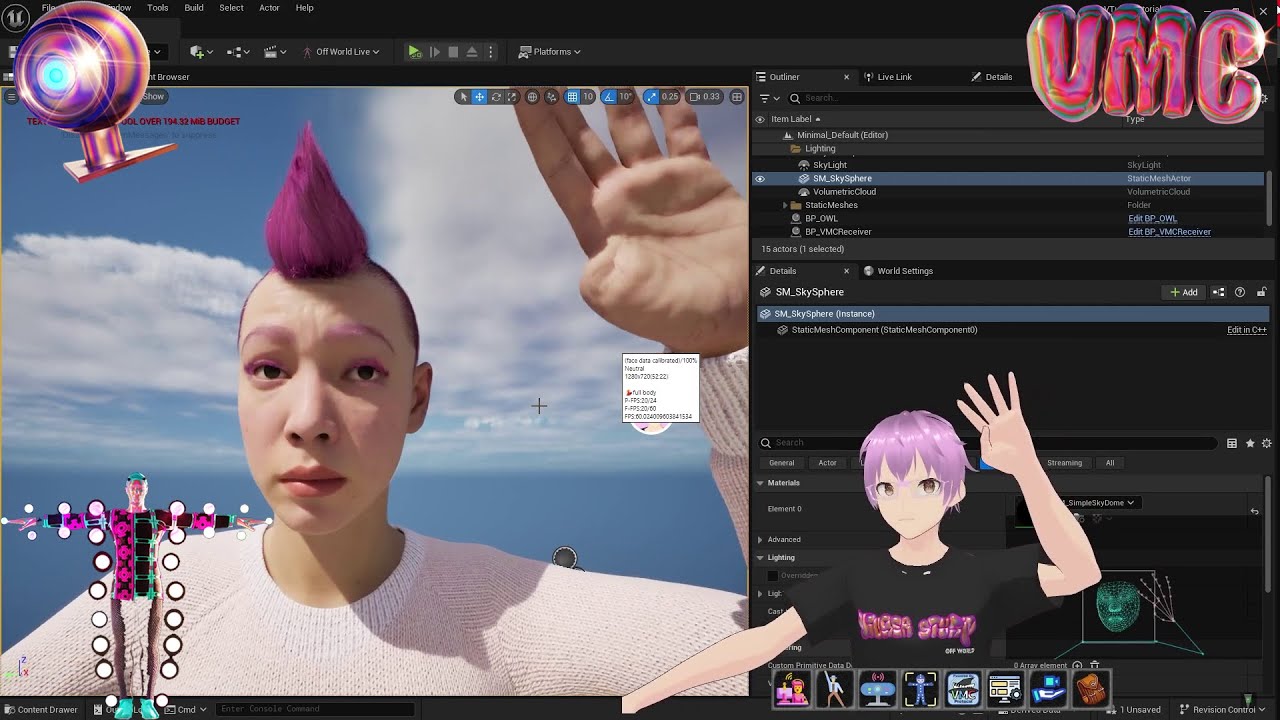
Task: Select the viewport Select (arrow) mode tool
Action: coord(463,97)
